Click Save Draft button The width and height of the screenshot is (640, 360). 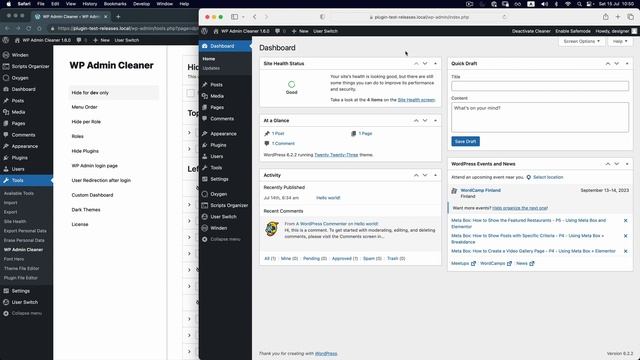click(465, 141)
